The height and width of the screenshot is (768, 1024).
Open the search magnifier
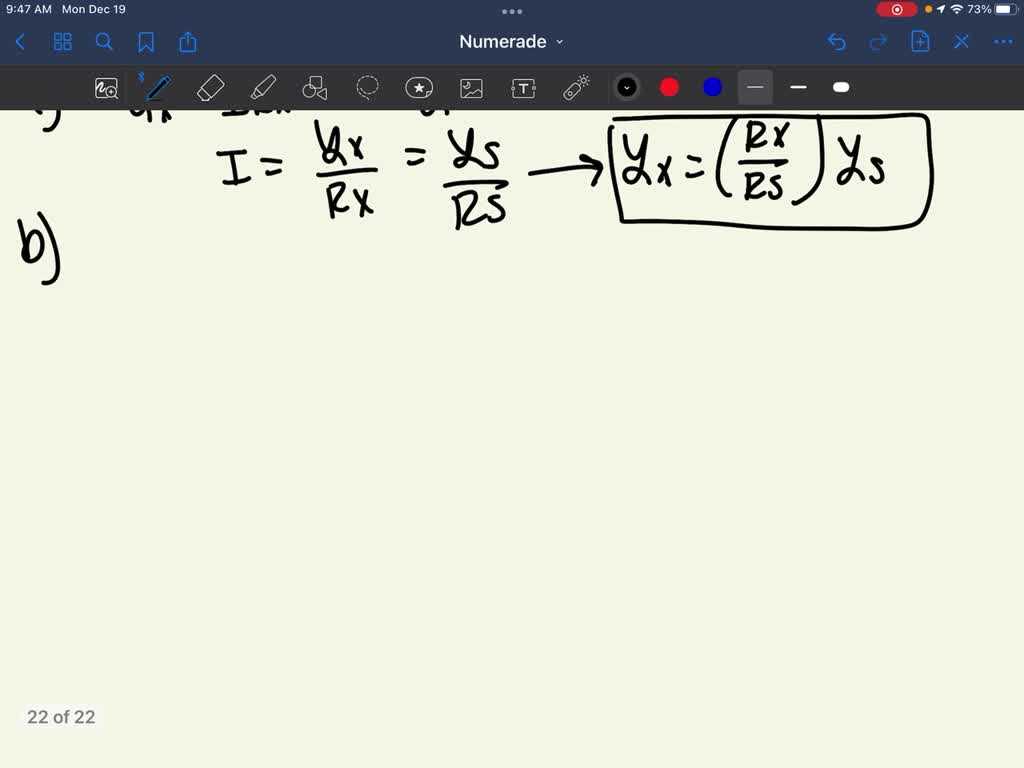104,42
